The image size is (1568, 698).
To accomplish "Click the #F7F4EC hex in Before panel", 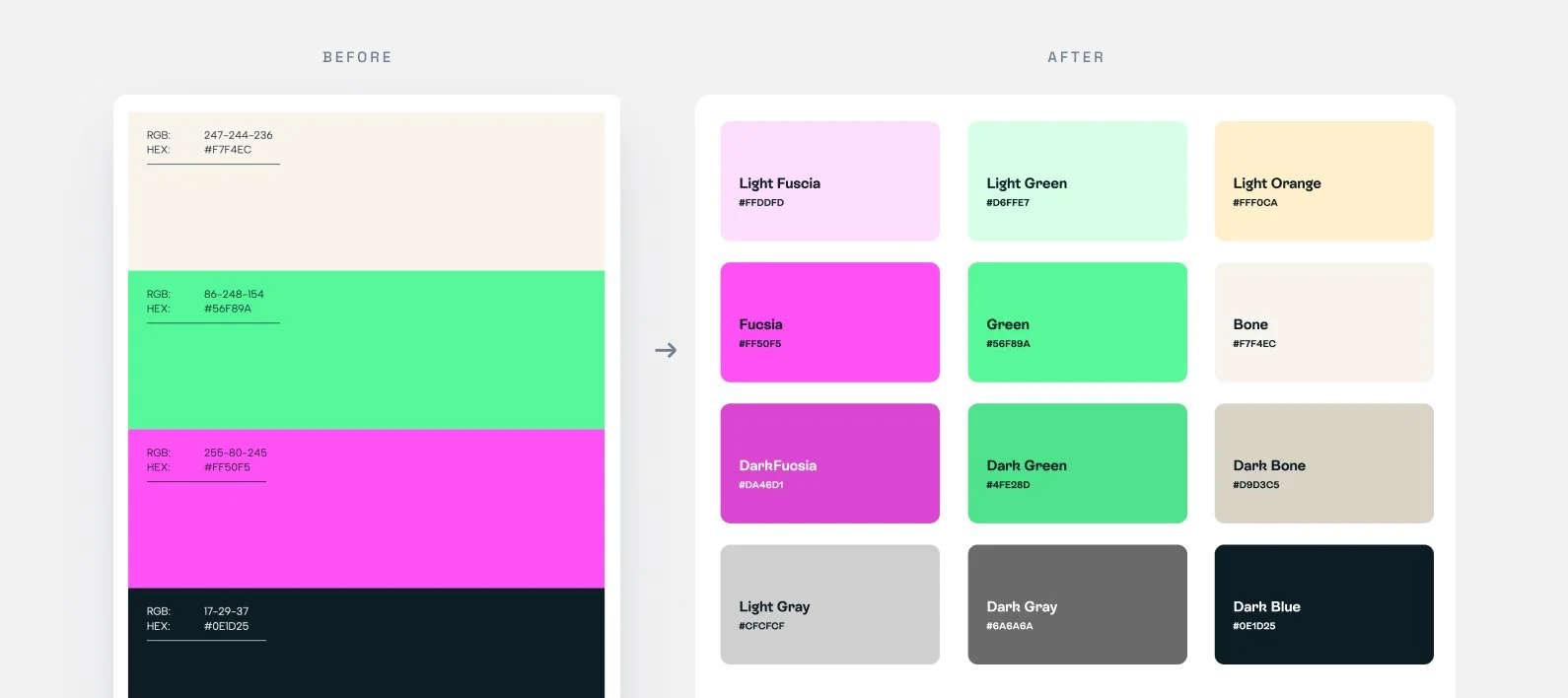I will click(x=228, y=150).
